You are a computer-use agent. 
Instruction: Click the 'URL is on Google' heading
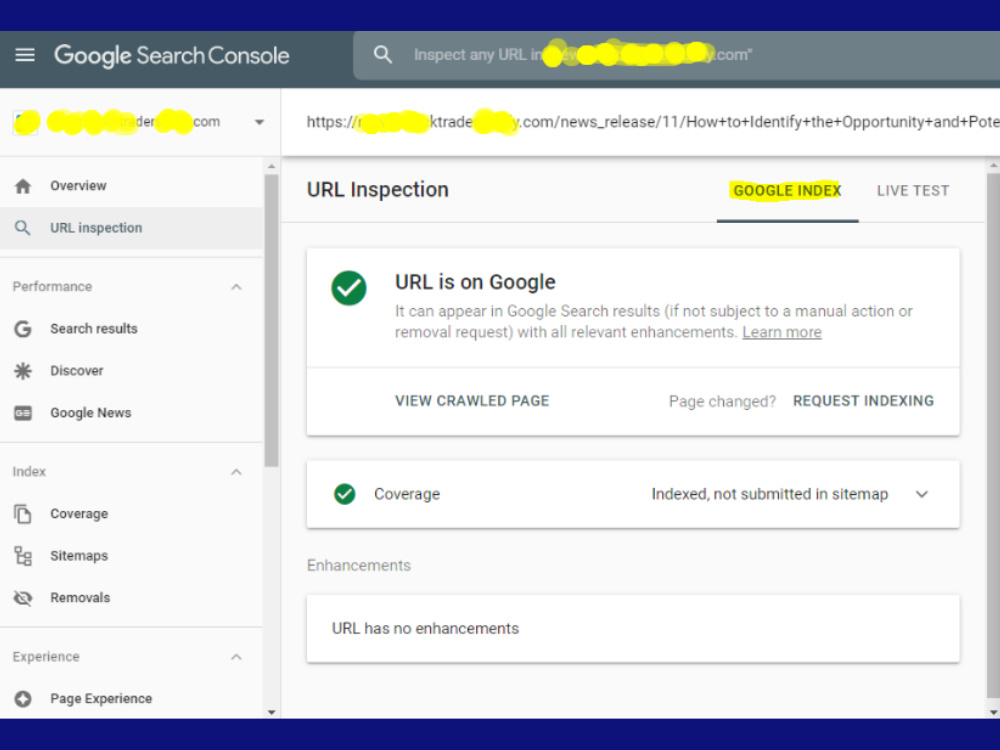point(475,282)
